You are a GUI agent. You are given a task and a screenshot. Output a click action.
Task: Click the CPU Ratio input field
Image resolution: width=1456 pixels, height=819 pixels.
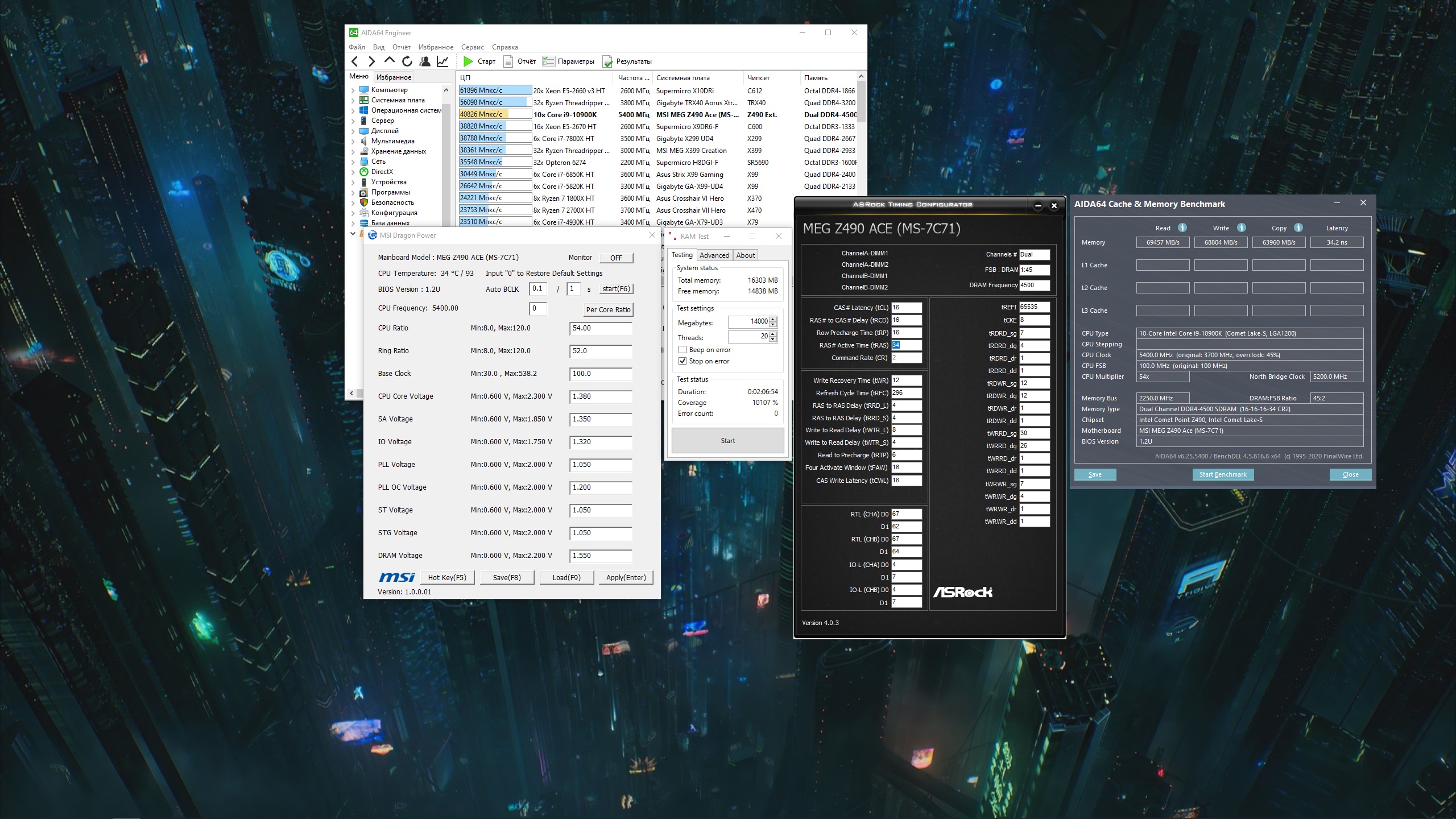click(x=601, y=329)
